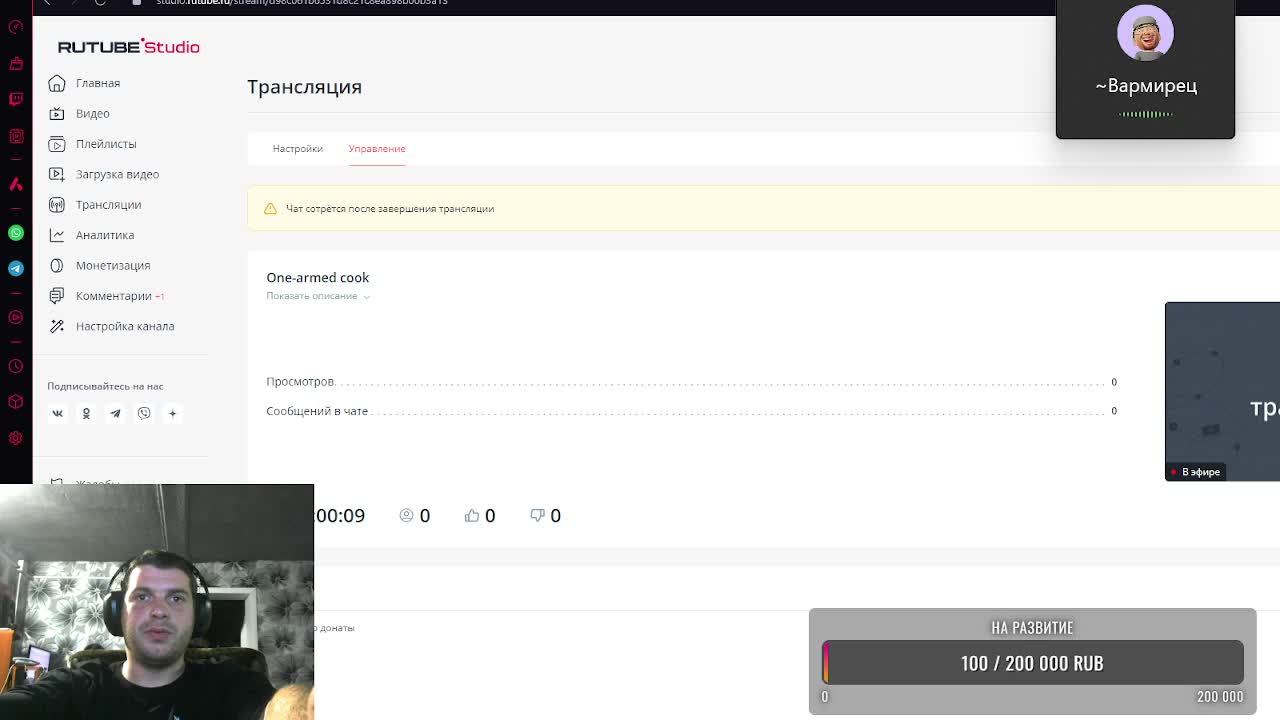Open the Telegram icon under Подписывайтесь на нас
The width and height of the screenshot is (1280, 720).
click(x=115, y=413)
